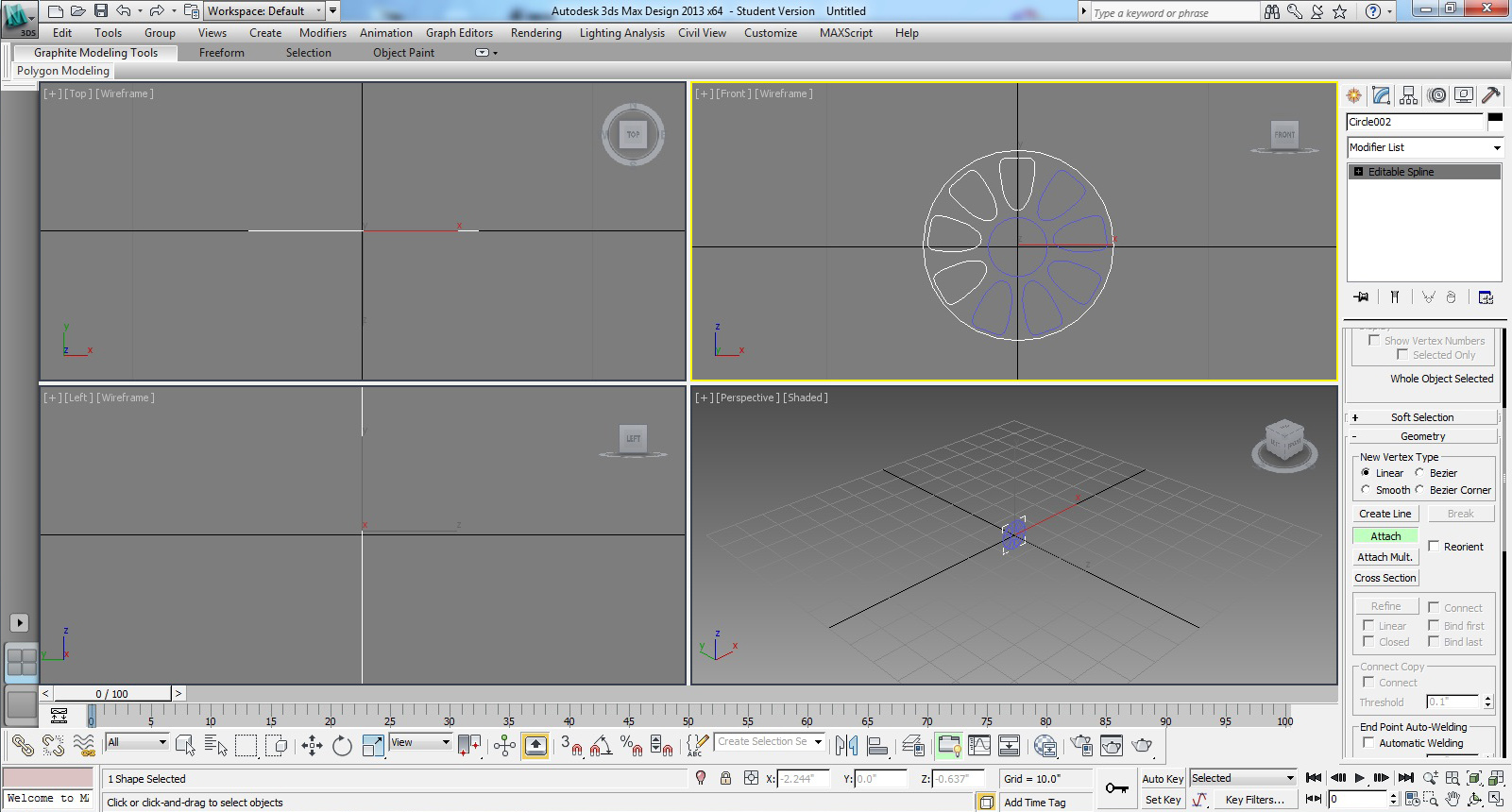Switch to the Create command panel
Viewport: 1512px width, 812px height.
[1354, 95]
